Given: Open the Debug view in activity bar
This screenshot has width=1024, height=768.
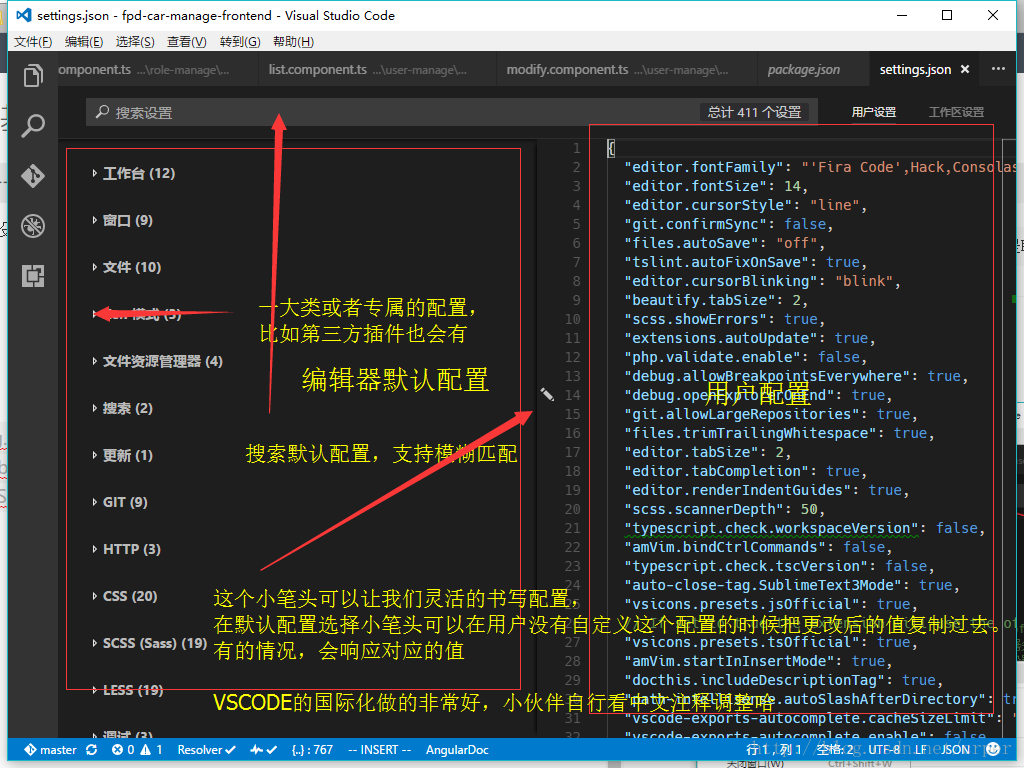Looking at the screenshot, I should pyautogui.click(x=33, y=226).
